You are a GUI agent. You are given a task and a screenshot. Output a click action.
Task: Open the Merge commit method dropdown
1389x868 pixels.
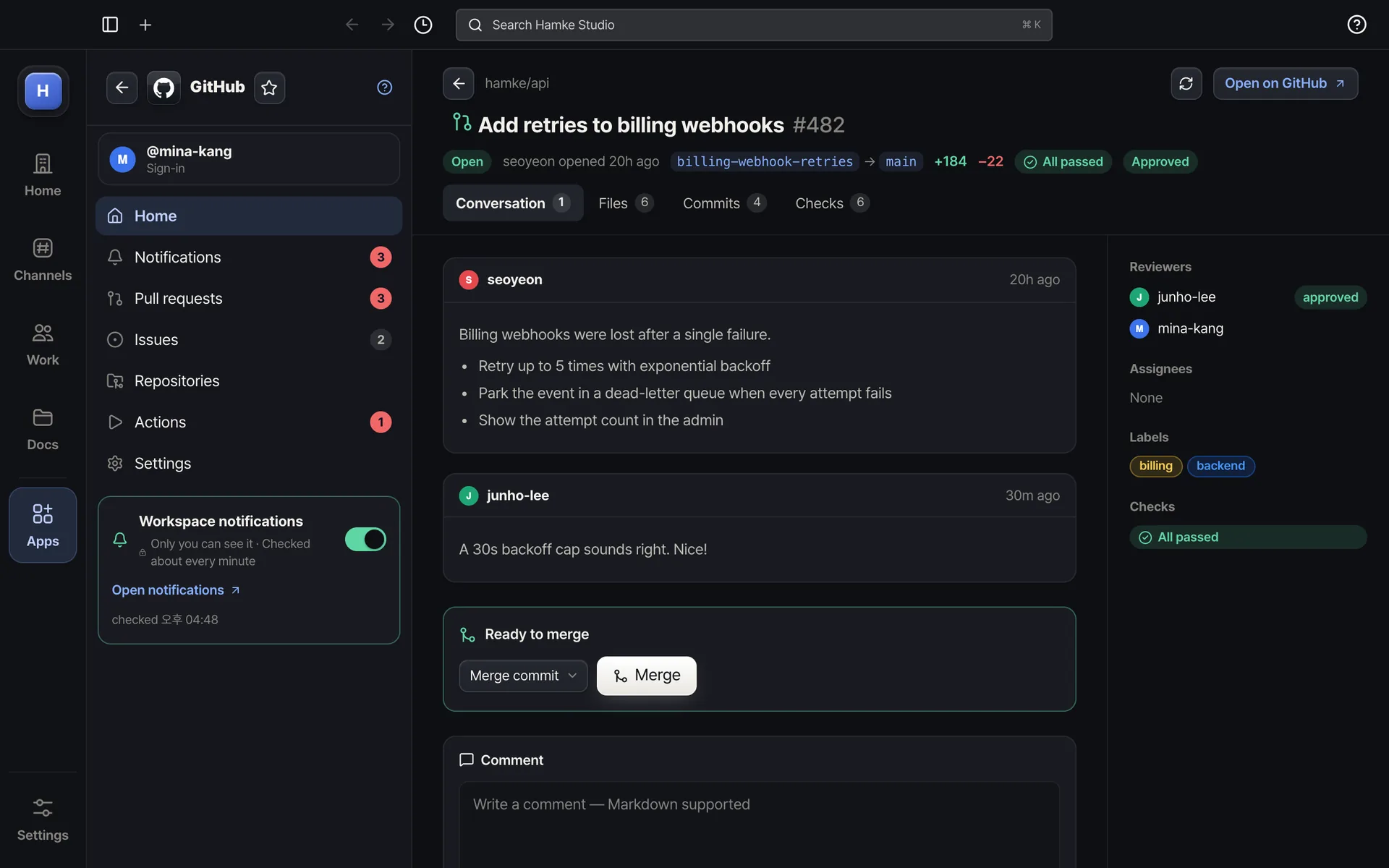click(523, 676)
